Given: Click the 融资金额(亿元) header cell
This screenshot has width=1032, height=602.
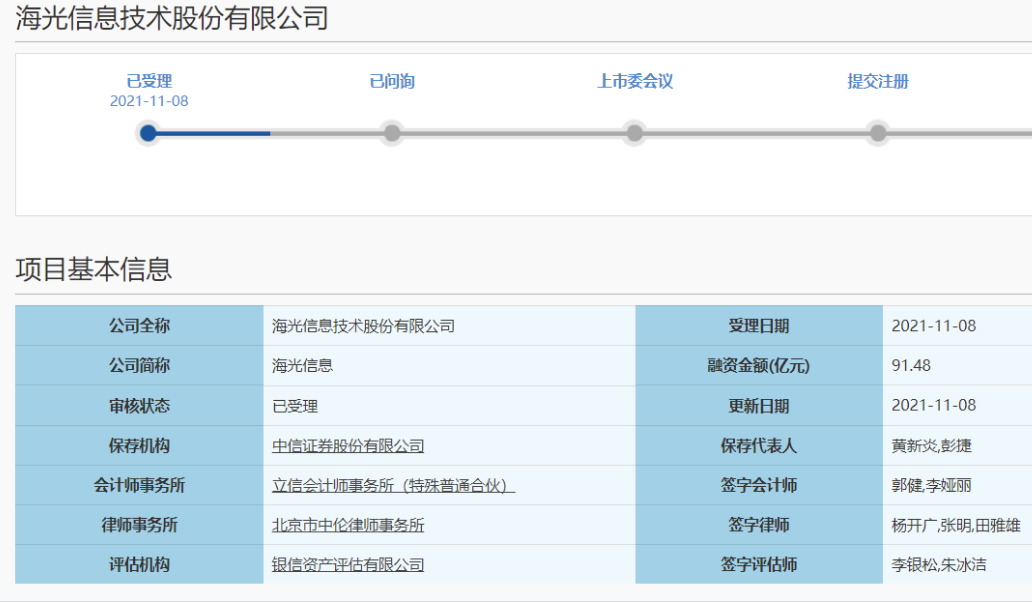Looking at the screenshot, I should point(759,366).
